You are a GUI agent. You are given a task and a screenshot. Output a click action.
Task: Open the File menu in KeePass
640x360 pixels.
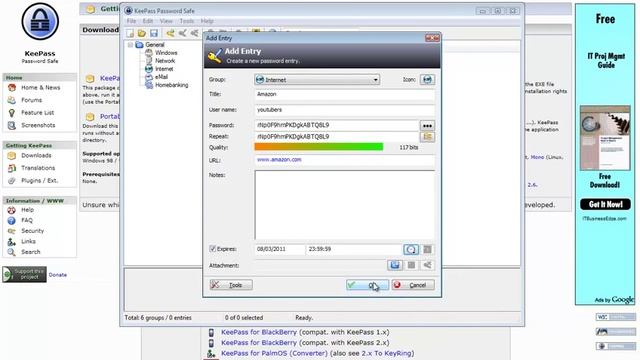point(131,21)
